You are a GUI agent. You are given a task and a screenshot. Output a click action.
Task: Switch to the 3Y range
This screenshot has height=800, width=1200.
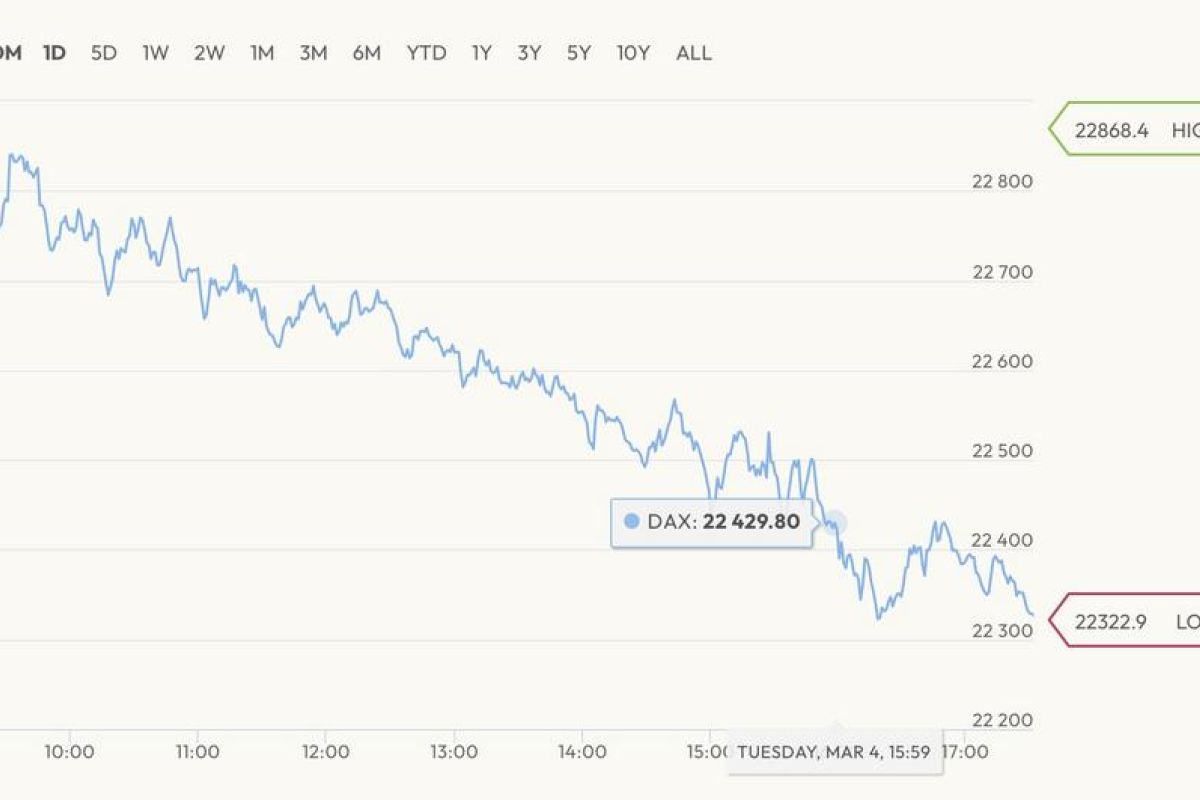(529, 53)
